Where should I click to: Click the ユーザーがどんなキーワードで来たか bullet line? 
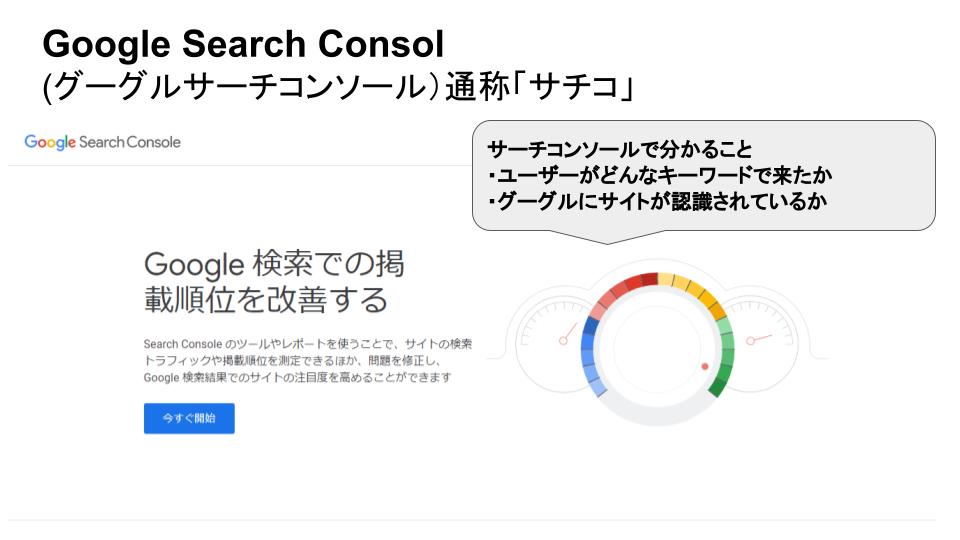[660, 176]
